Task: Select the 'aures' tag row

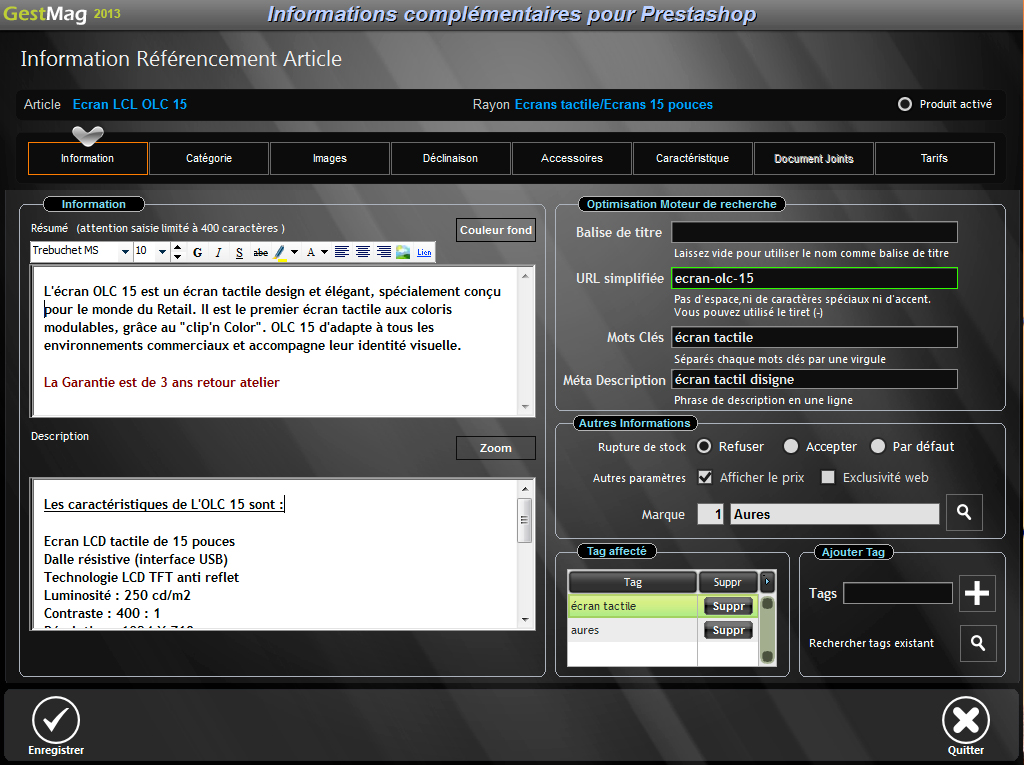Action: coord(662,630)
